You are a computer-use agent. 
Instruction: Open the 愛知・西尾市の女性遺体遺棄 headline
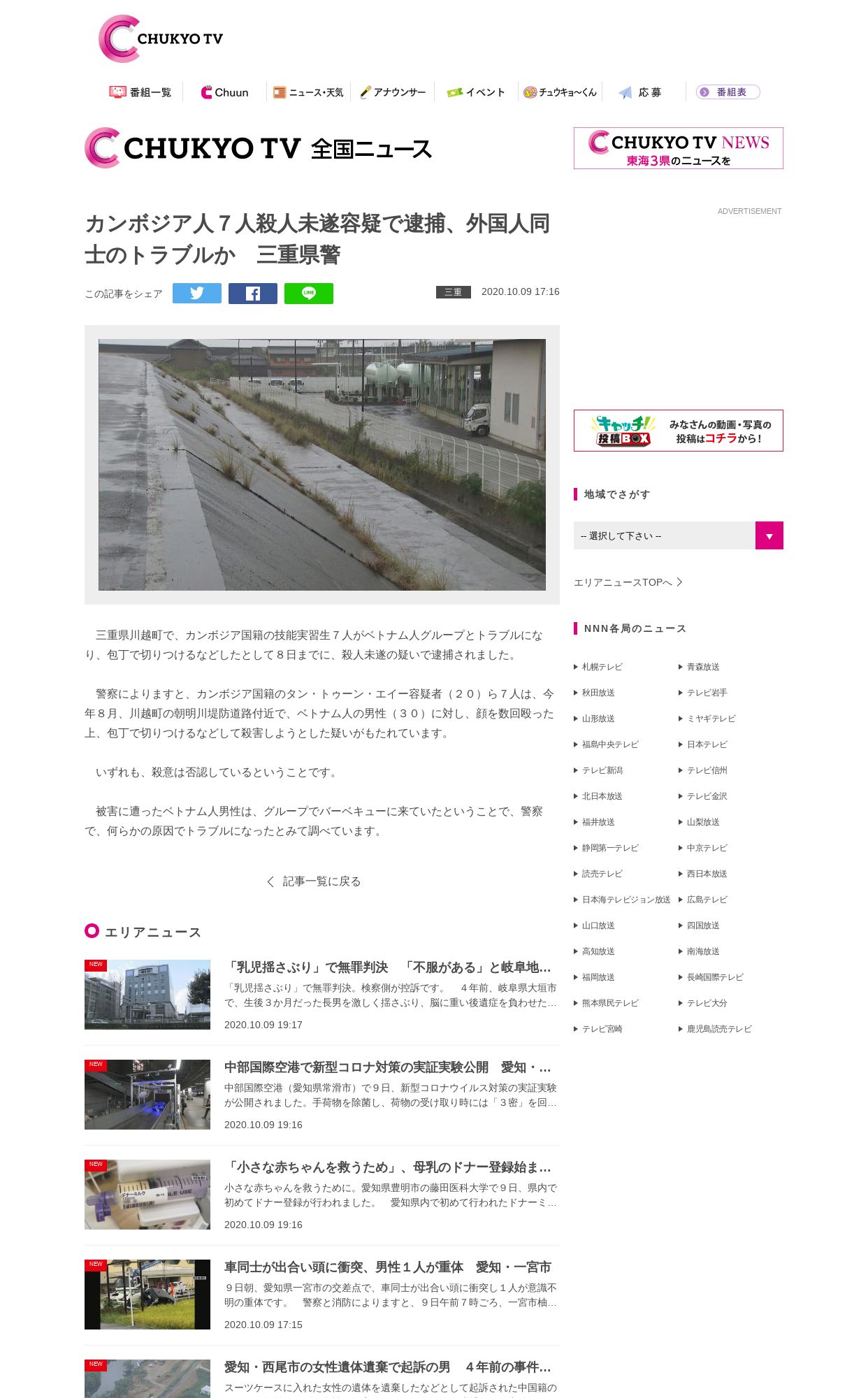point(388,1367)
